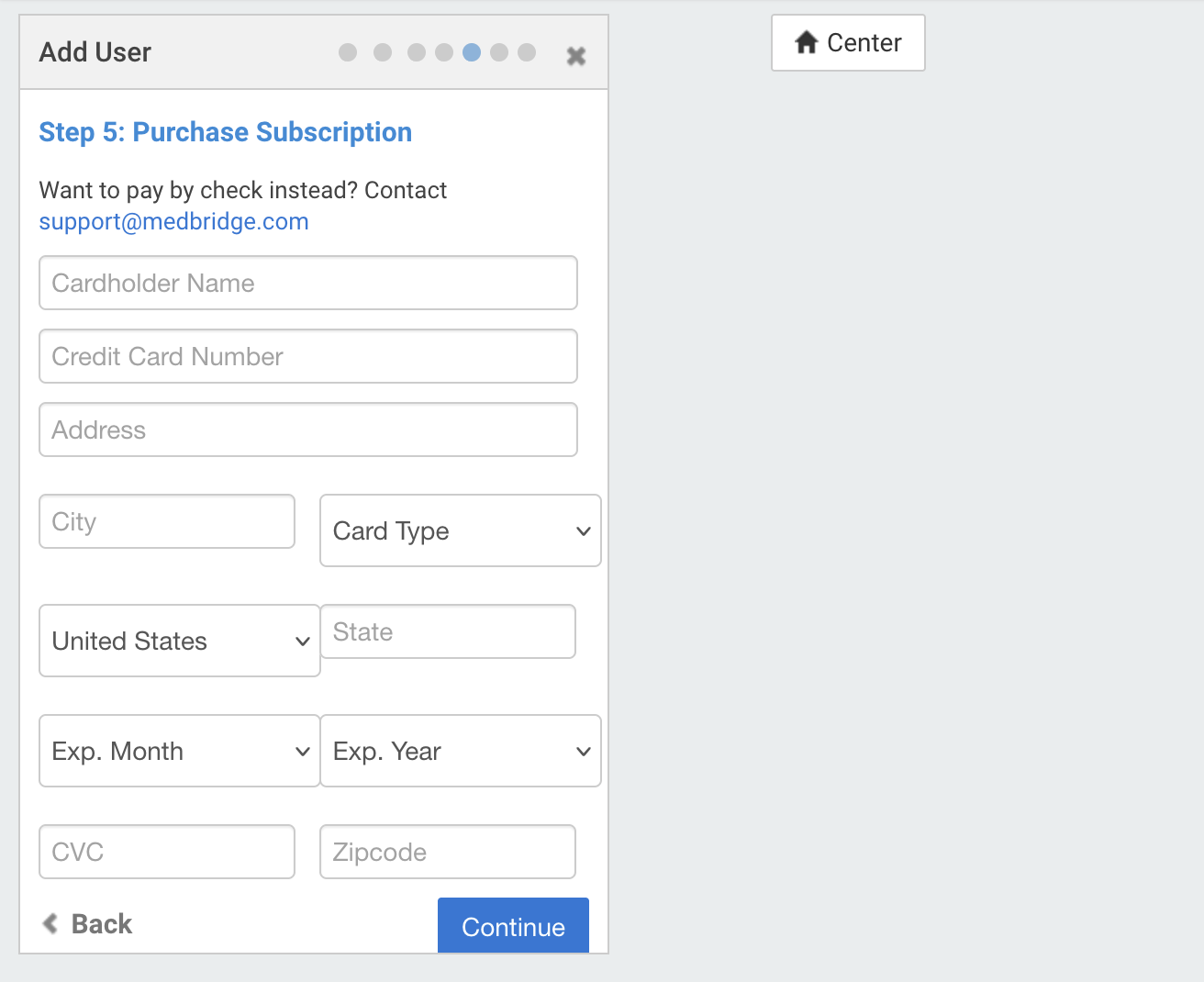Select the third step dot indicator
The width and height of the screenshot is (1204, 982).
pos(417,52)
